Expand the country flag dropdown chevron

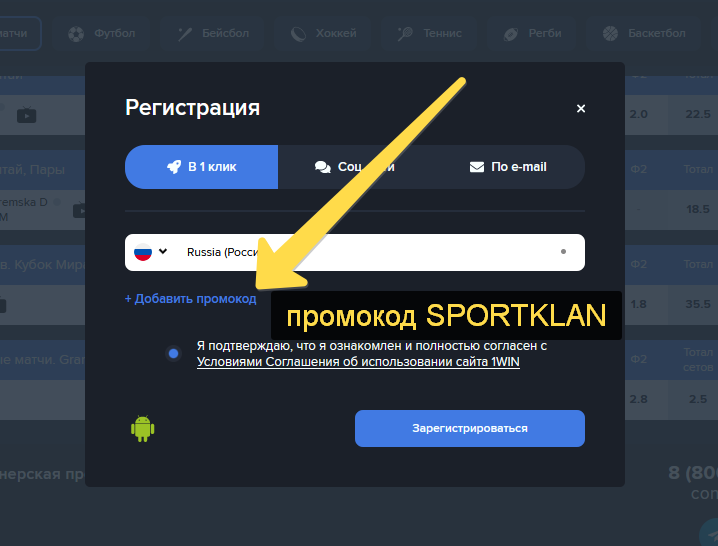click(x=163, y=251)
